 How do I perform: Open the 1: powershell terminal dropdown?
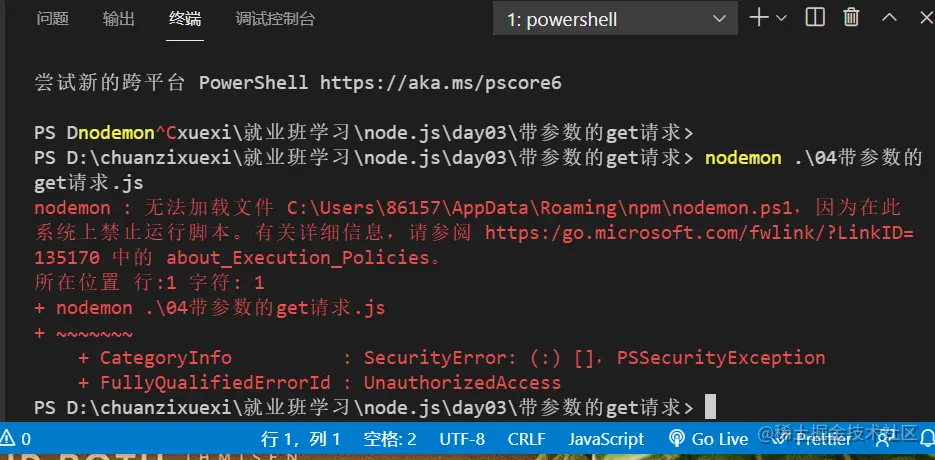click(615, 19)
